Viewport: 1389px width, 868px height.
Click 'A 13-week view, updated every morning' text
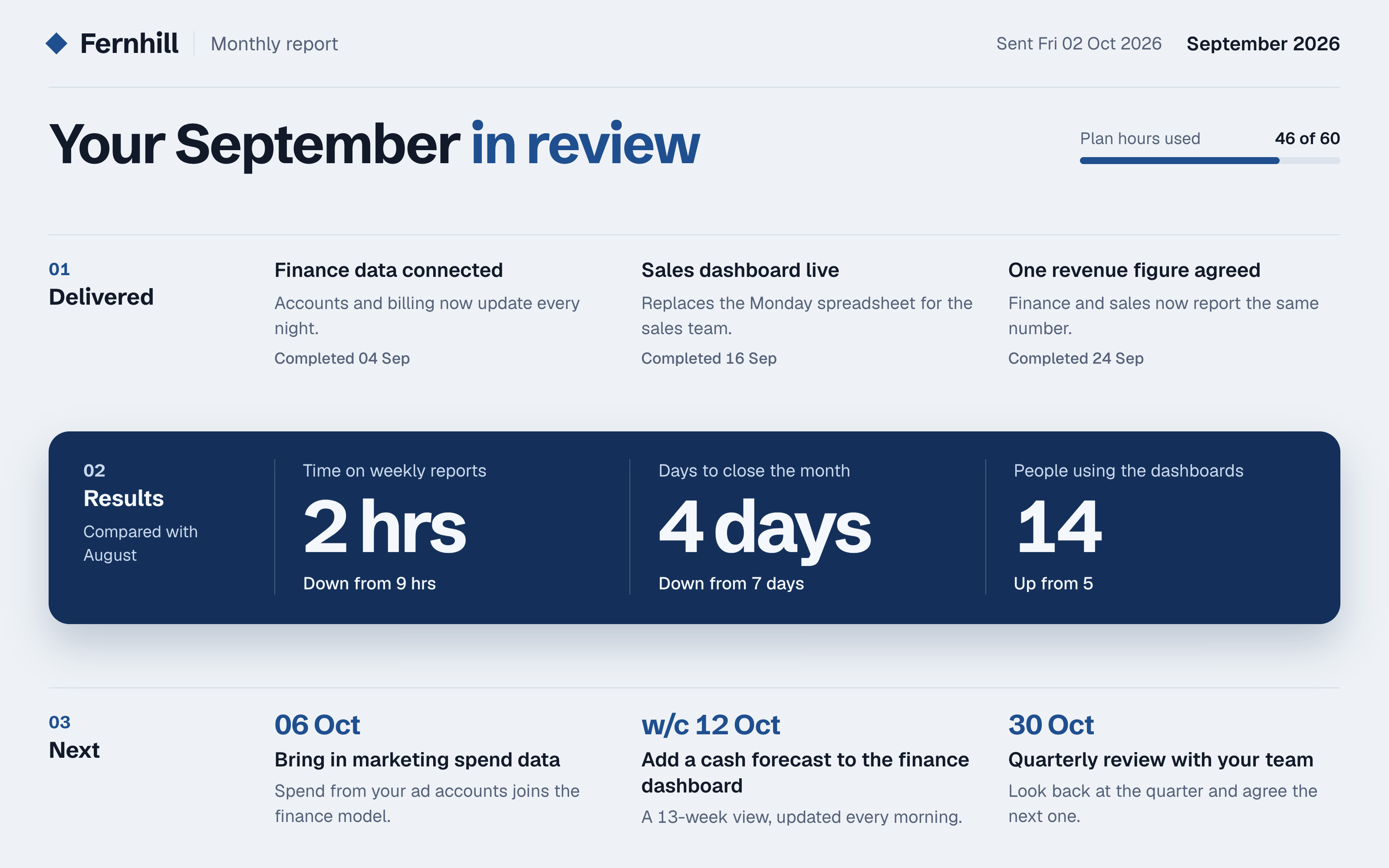pos(801,817)
